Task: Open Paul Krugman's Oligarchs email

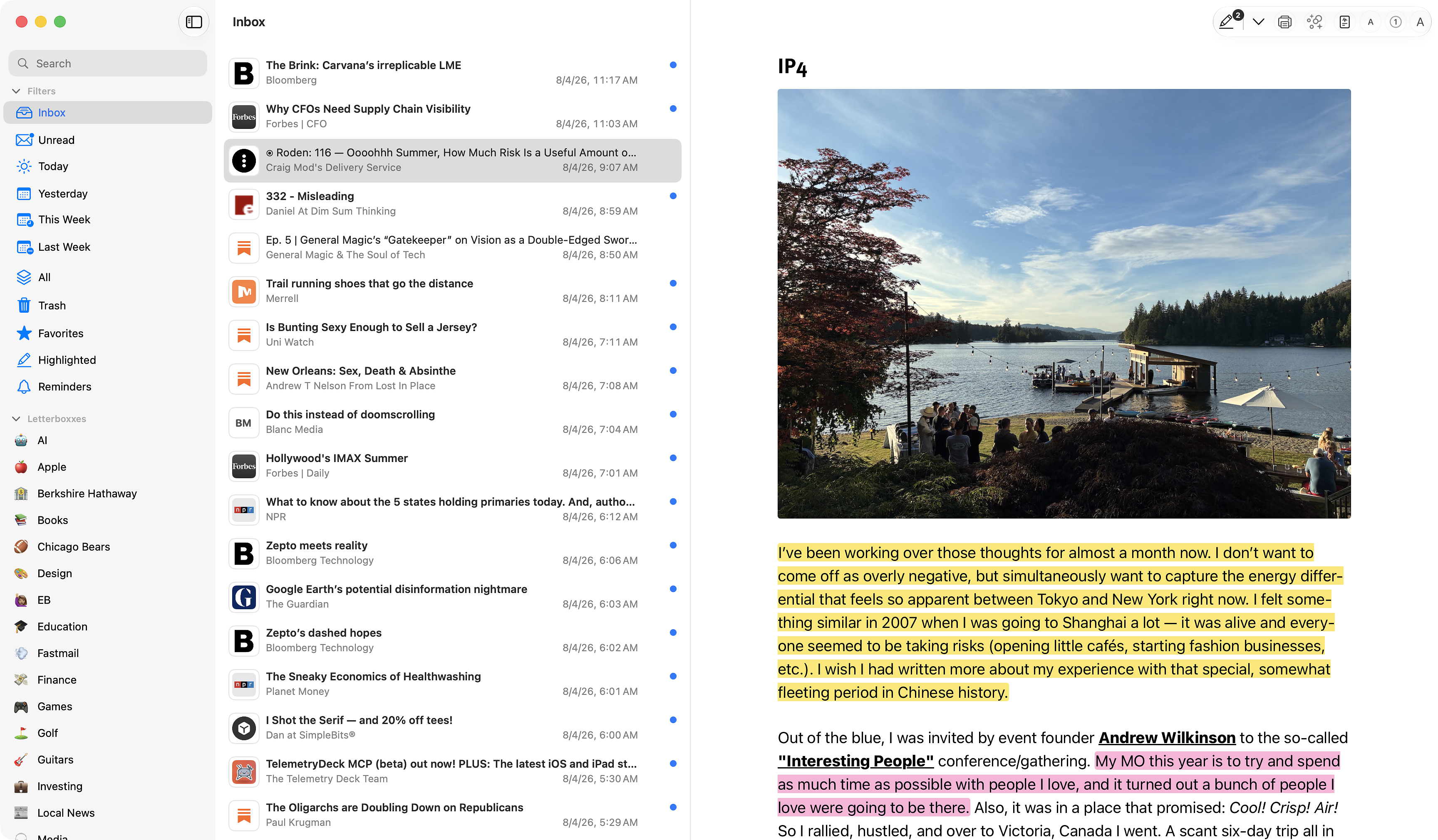Action: coord(453,815)
